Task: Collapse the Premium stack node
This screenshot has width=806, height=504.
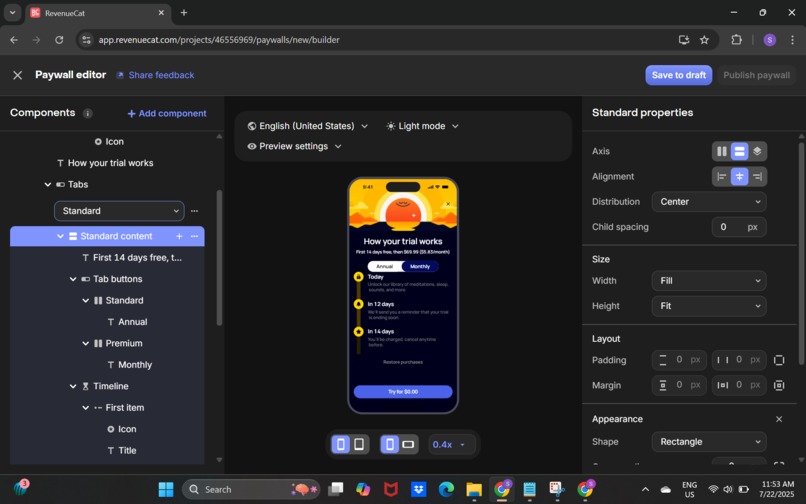Action: coord(85,343)
